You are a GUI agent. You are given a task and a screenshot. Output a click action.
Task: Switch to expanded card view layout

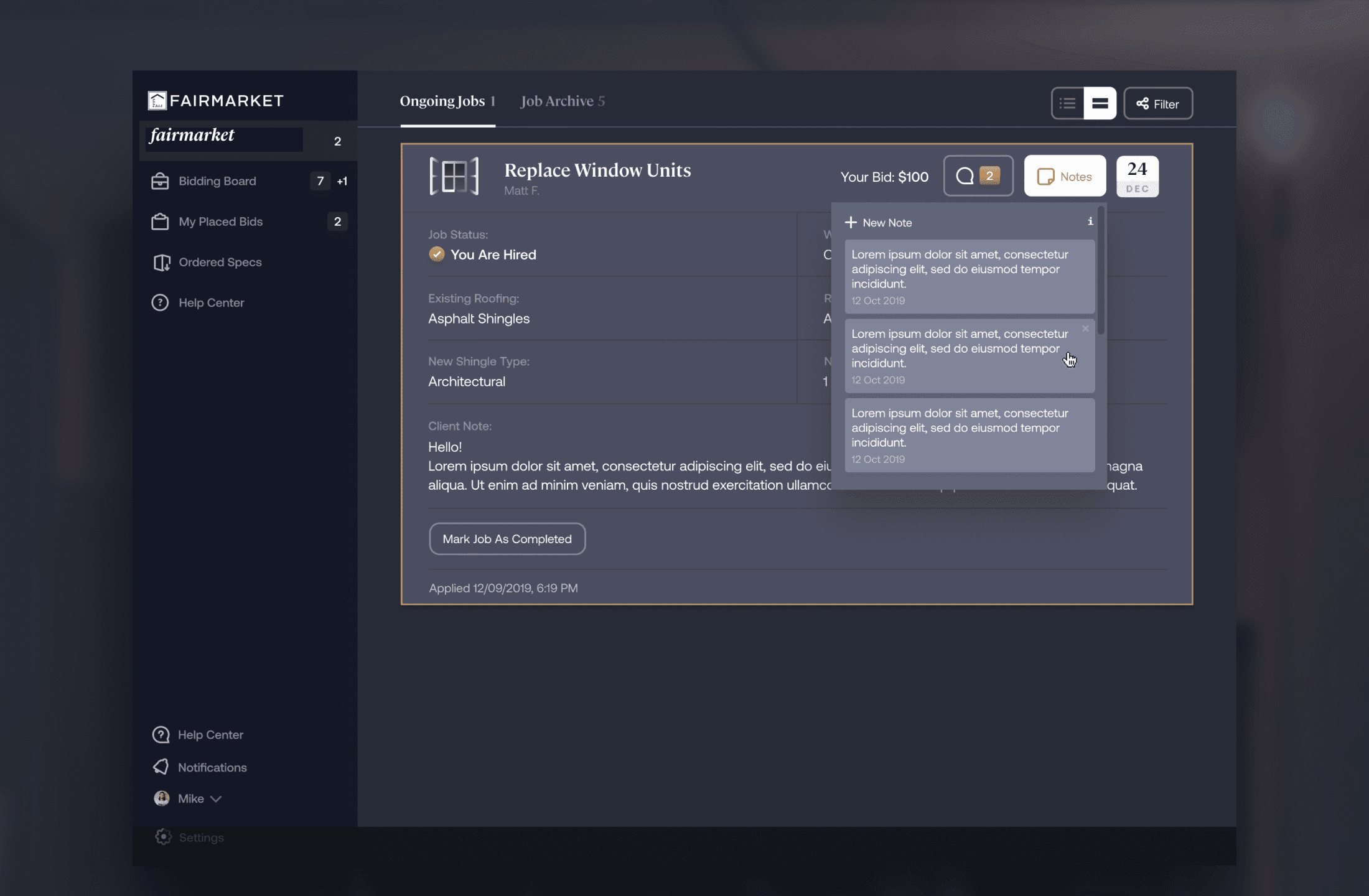pyautogui.click(x=1100, y=103)
